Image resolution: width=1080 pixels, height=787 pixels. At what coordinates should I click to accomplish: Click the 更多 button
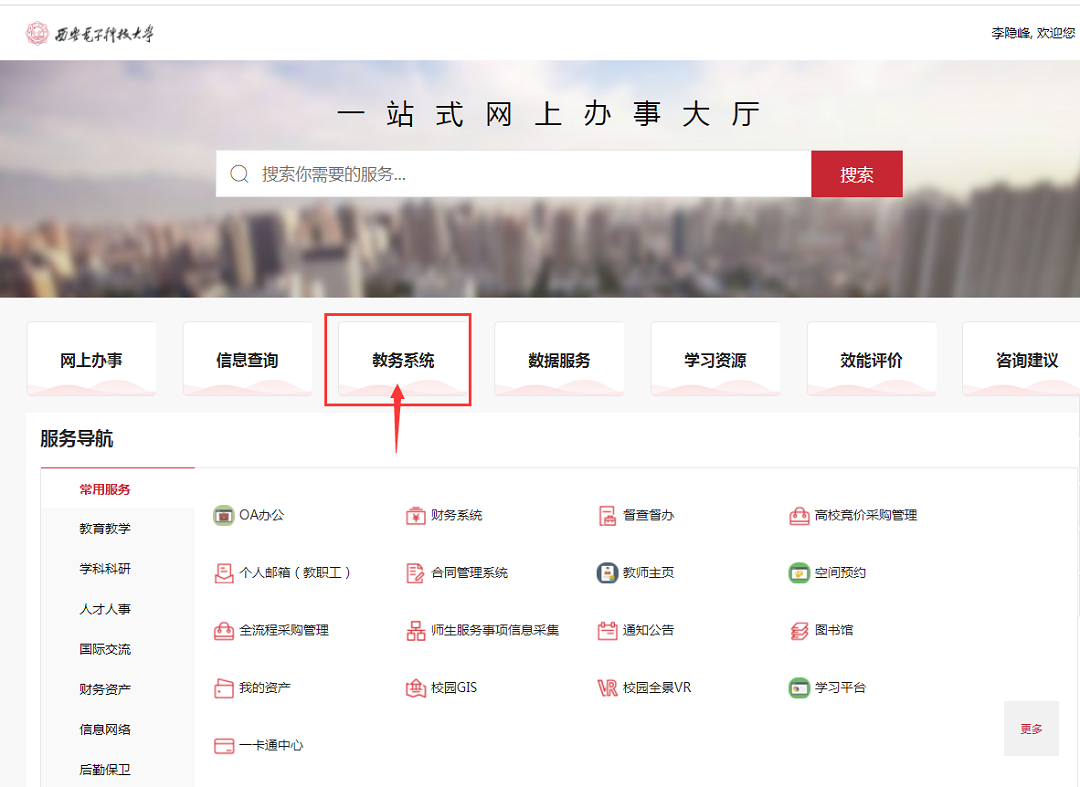[x=1031, y=729]
